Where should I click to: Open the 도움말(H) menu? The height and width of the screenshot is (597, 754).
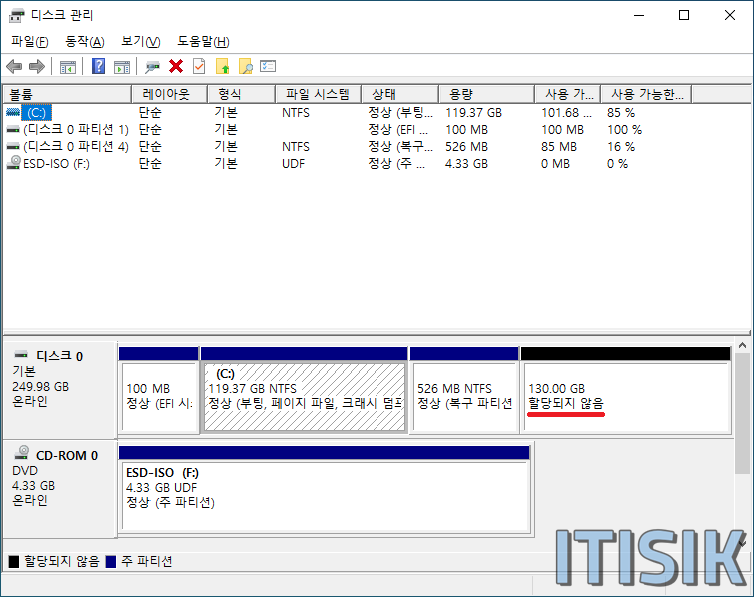(203, 42)
